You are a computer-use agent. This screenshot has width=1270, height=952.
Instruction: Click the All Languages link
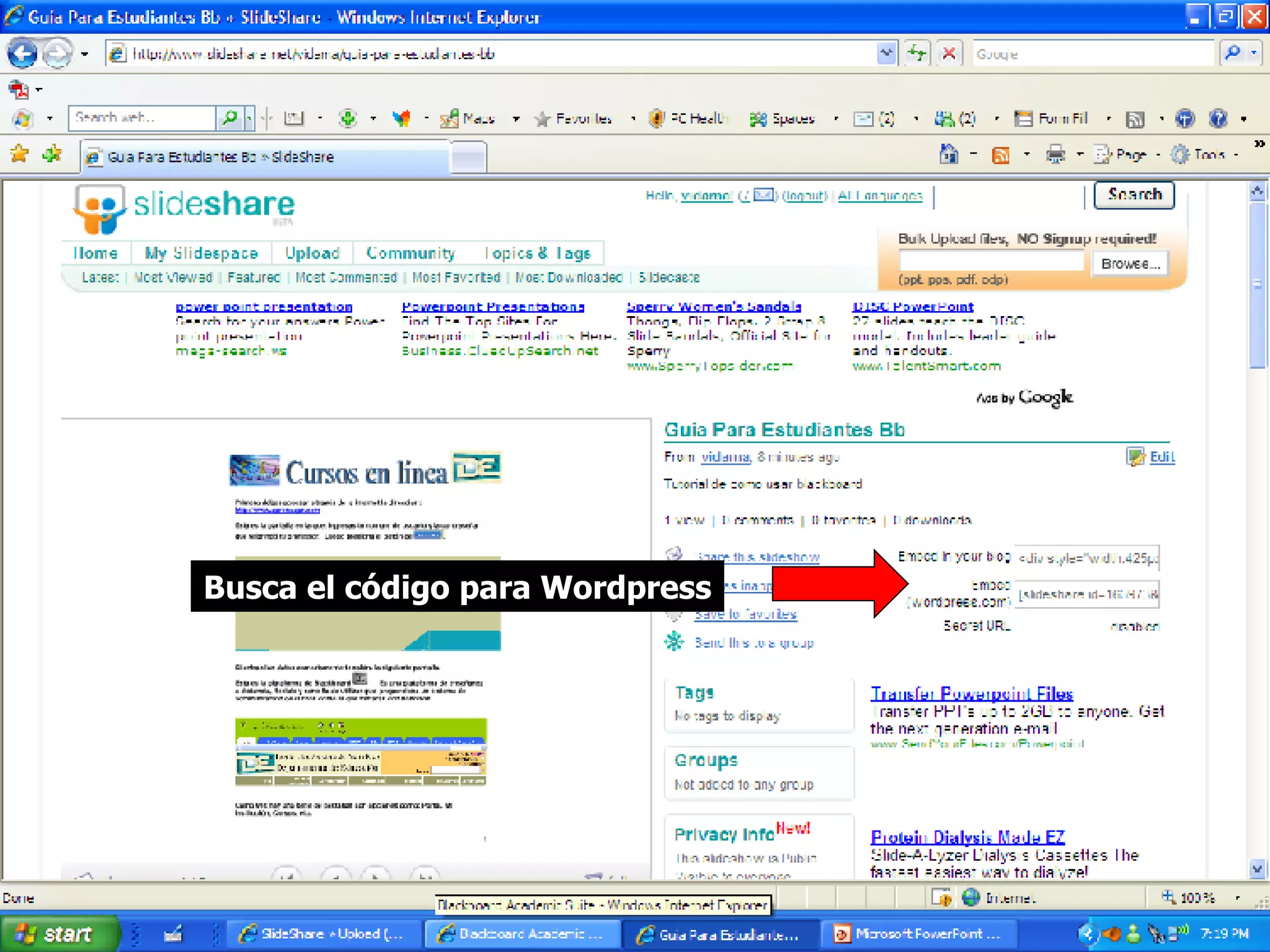coord(880,196)
